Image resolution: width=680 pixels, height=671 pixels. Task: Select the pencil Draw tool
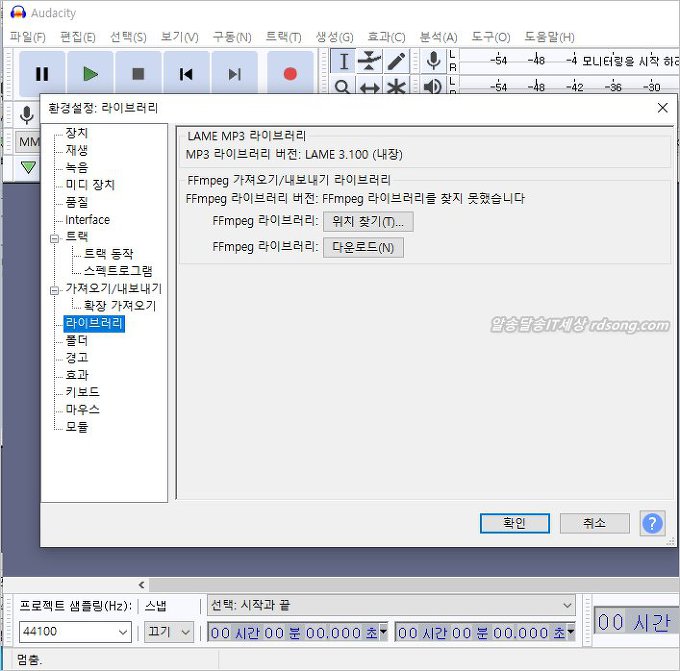coord(396,61)
